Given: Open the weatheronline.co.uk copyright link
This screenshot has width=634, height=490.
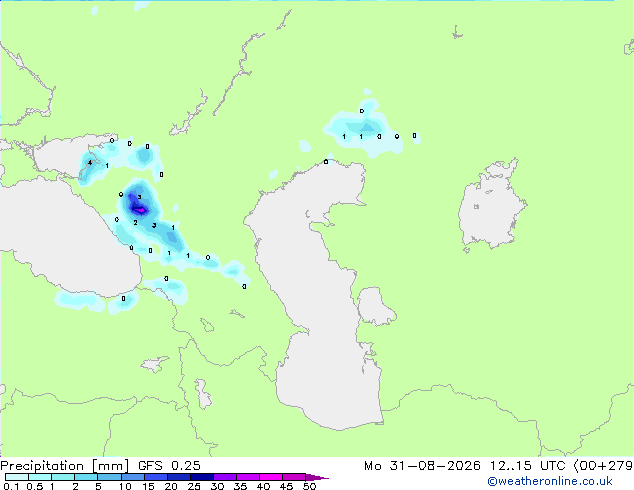Looking at the screenshot, I should (x=550, y=481).
